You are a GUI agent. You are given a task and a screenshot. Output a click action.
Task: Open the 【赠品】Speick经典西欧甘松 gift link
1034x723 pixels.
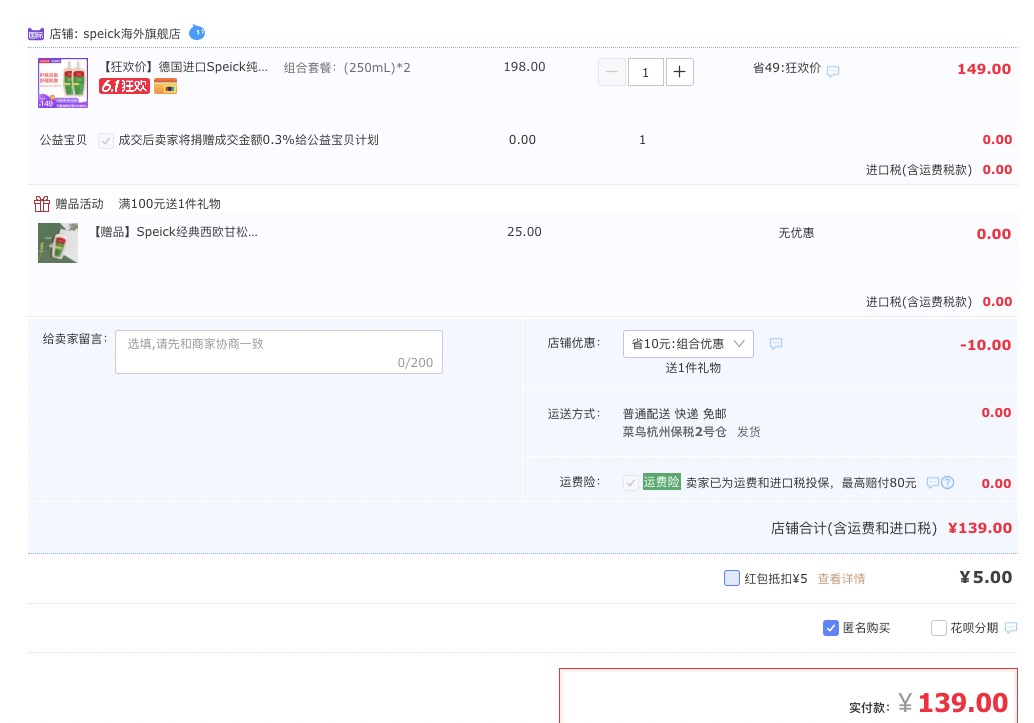[x=175, y=232]
